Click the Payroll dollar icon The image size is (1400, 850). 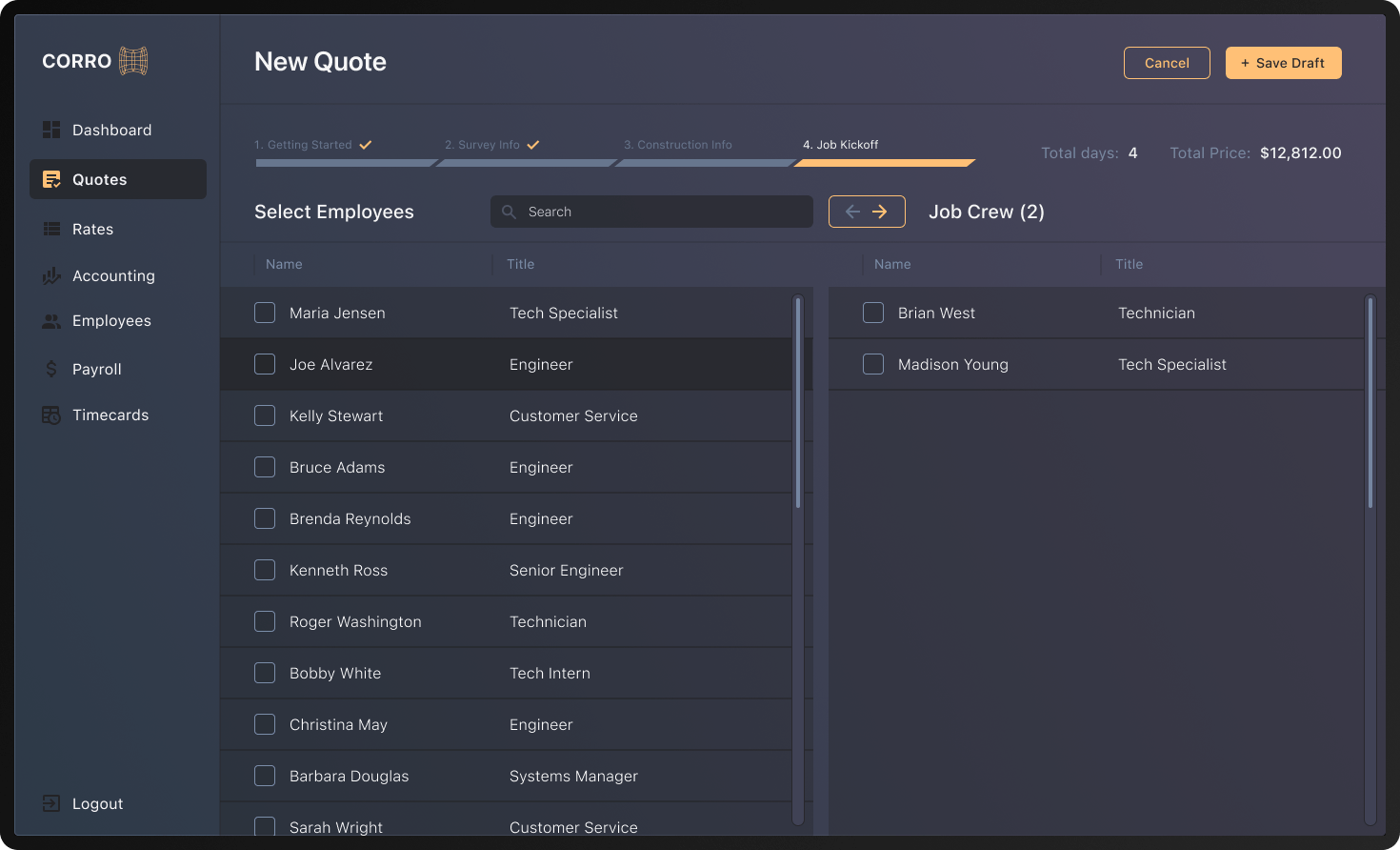pos(51,368)
